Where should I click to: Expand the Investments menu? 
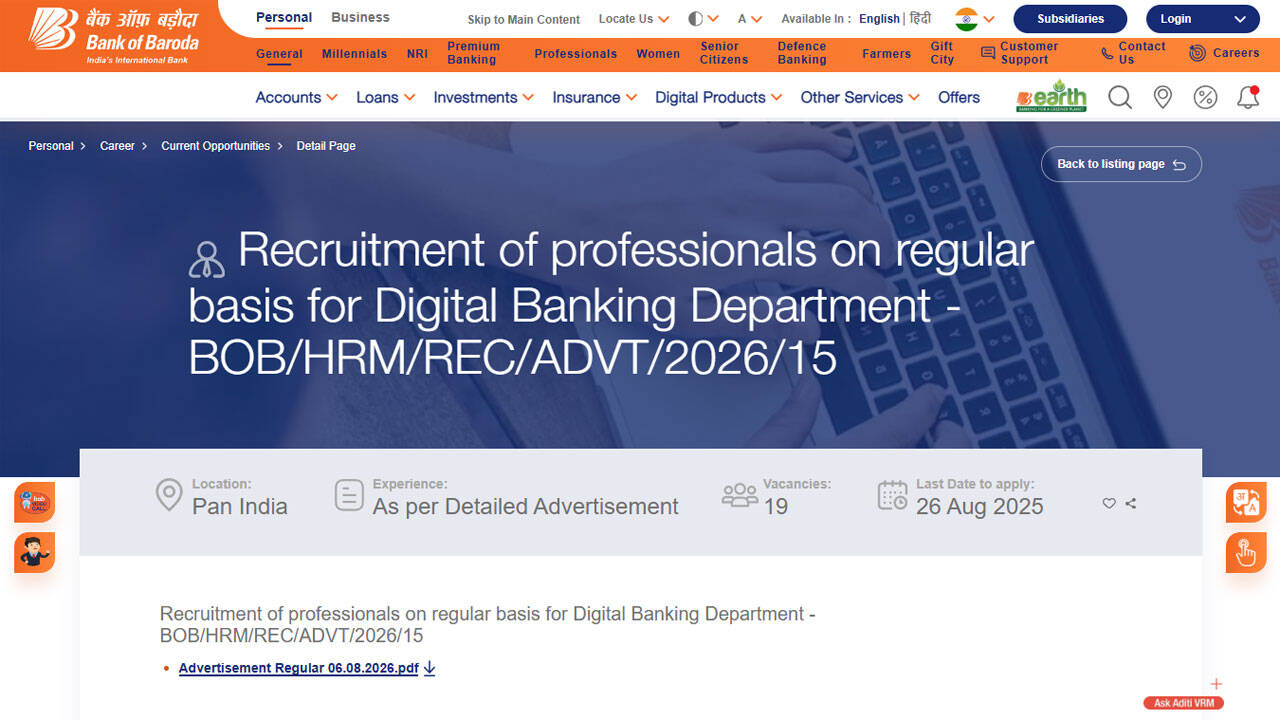click(x=483, y=97)
